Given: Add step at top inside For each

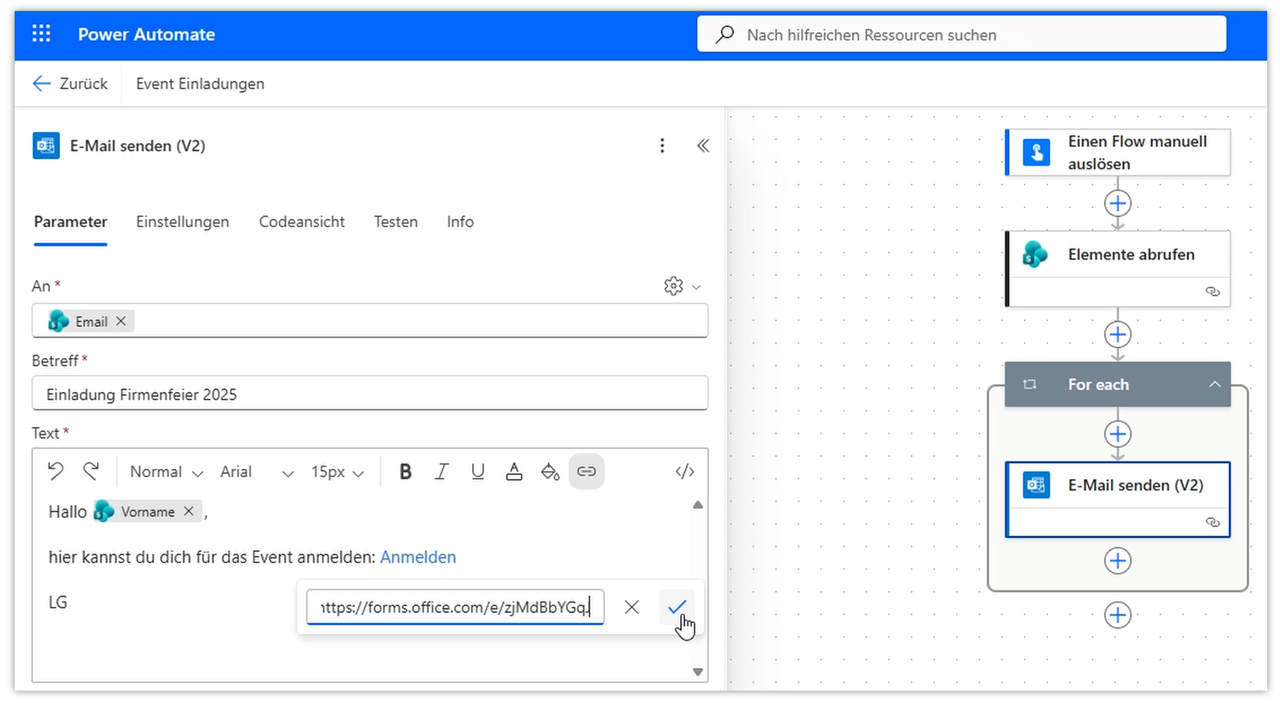Looking at the screenshot, I should 1117,434.
